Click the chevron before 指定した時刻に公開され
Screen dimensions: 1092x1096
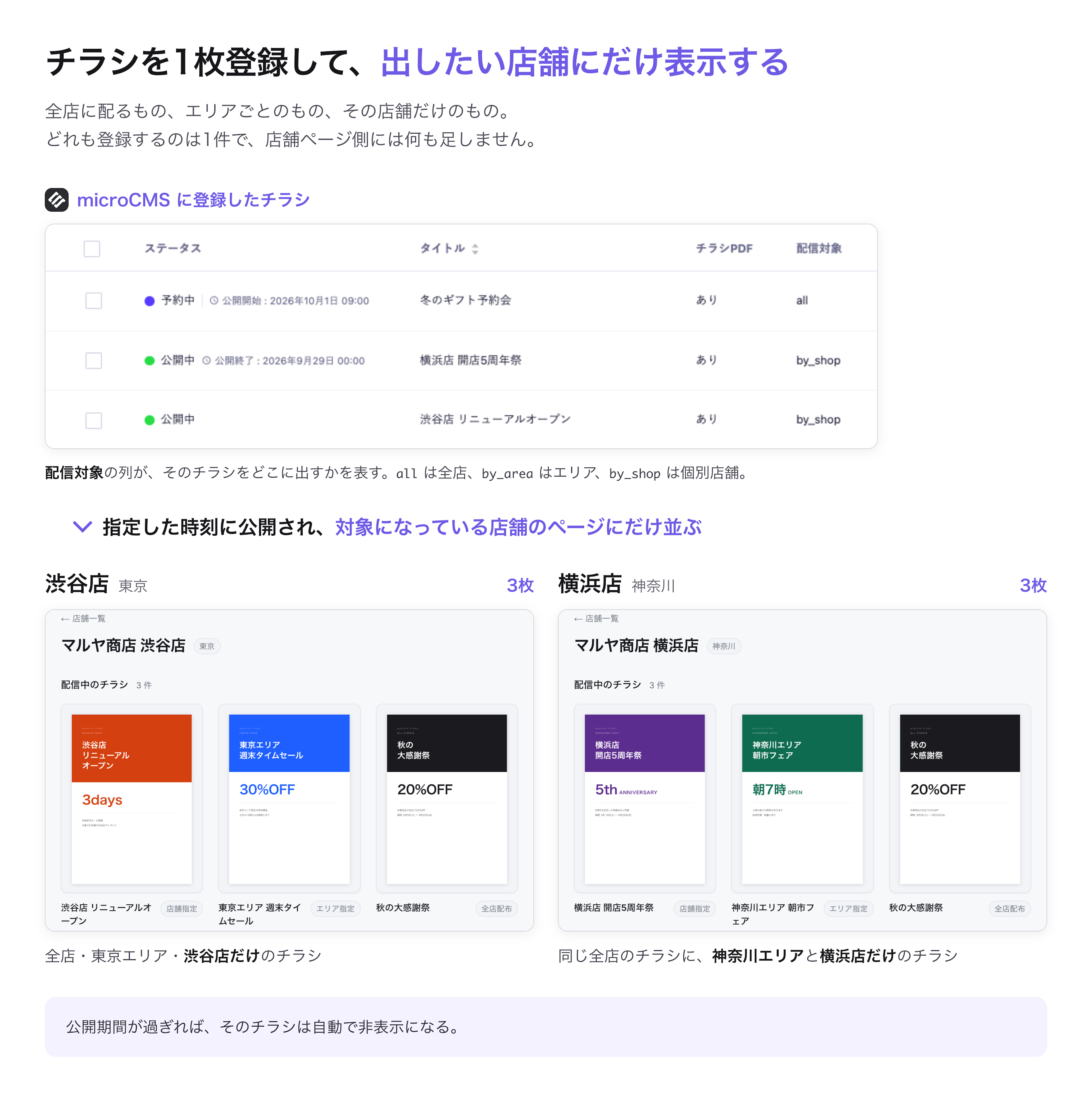[82, 527]
